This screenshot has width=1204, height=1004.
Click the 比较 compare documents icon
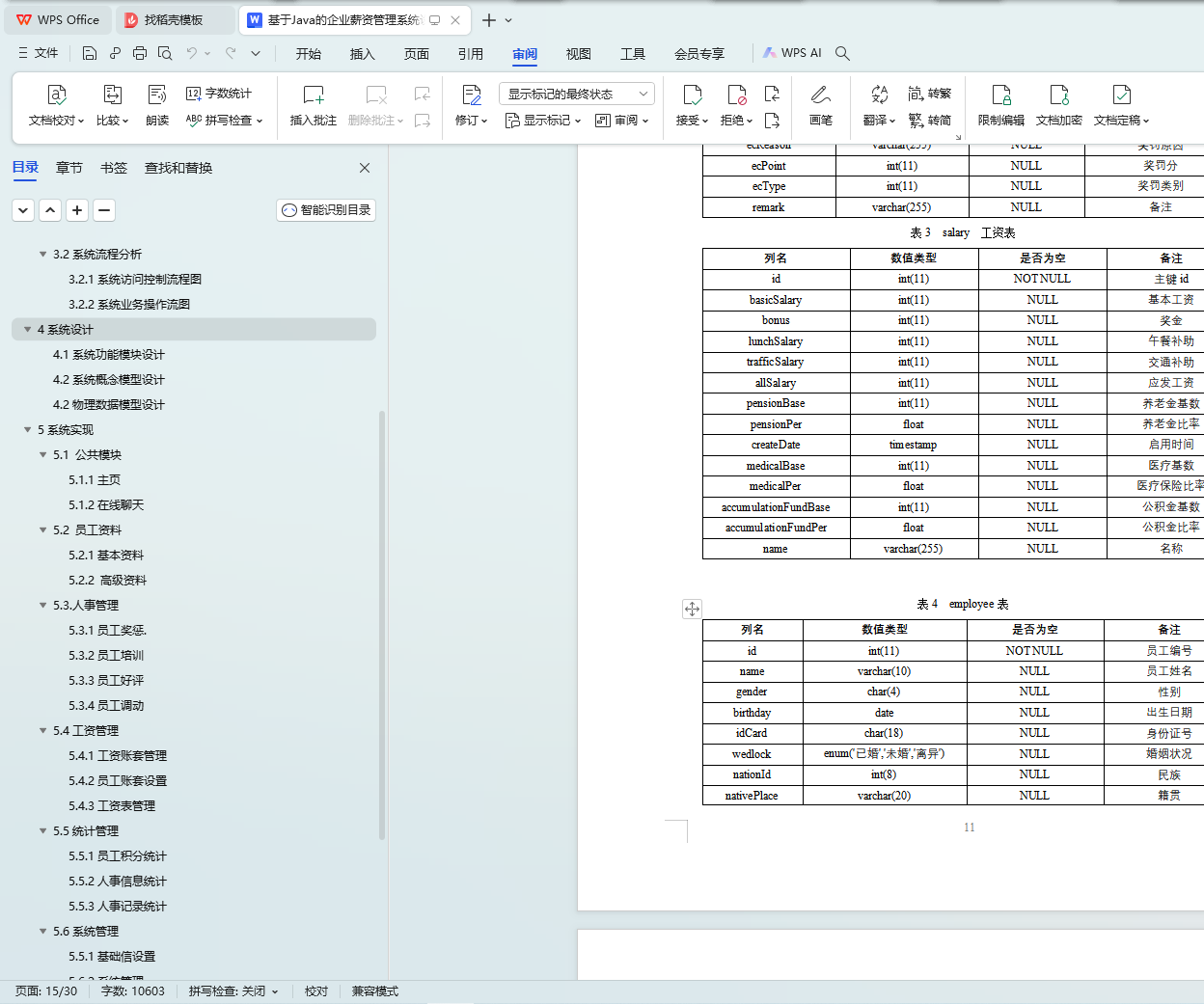click(112, 95)
